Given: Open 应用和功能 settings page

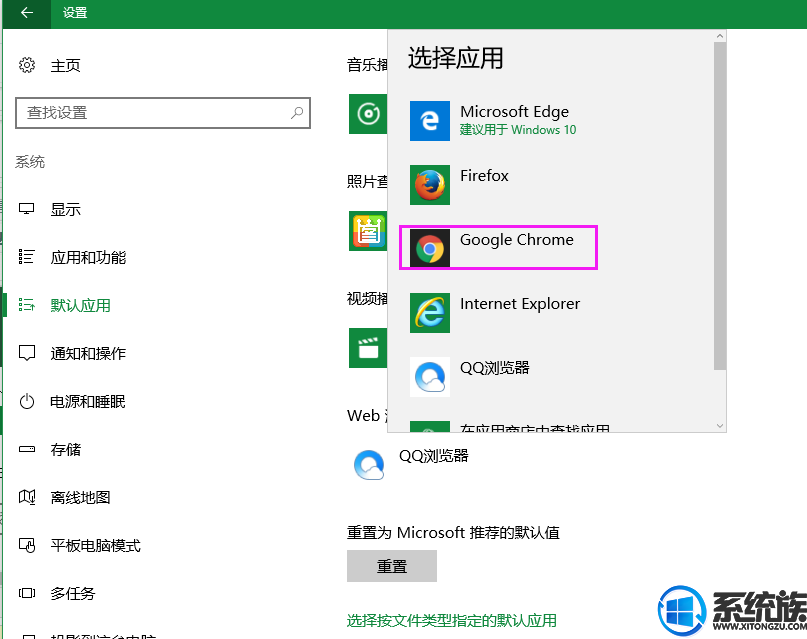Looking at the screenshot, I should (88, 257).
